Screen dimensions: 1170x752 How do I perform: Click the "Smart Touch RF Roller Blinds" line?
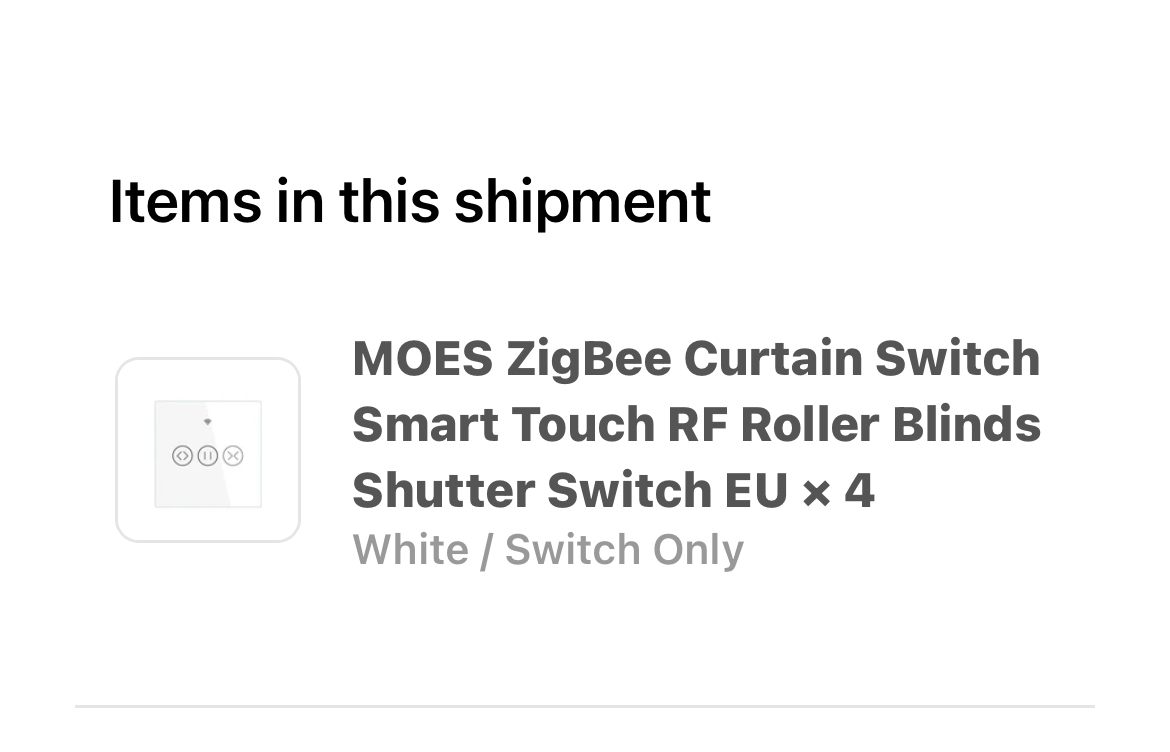tap(696, 425)
